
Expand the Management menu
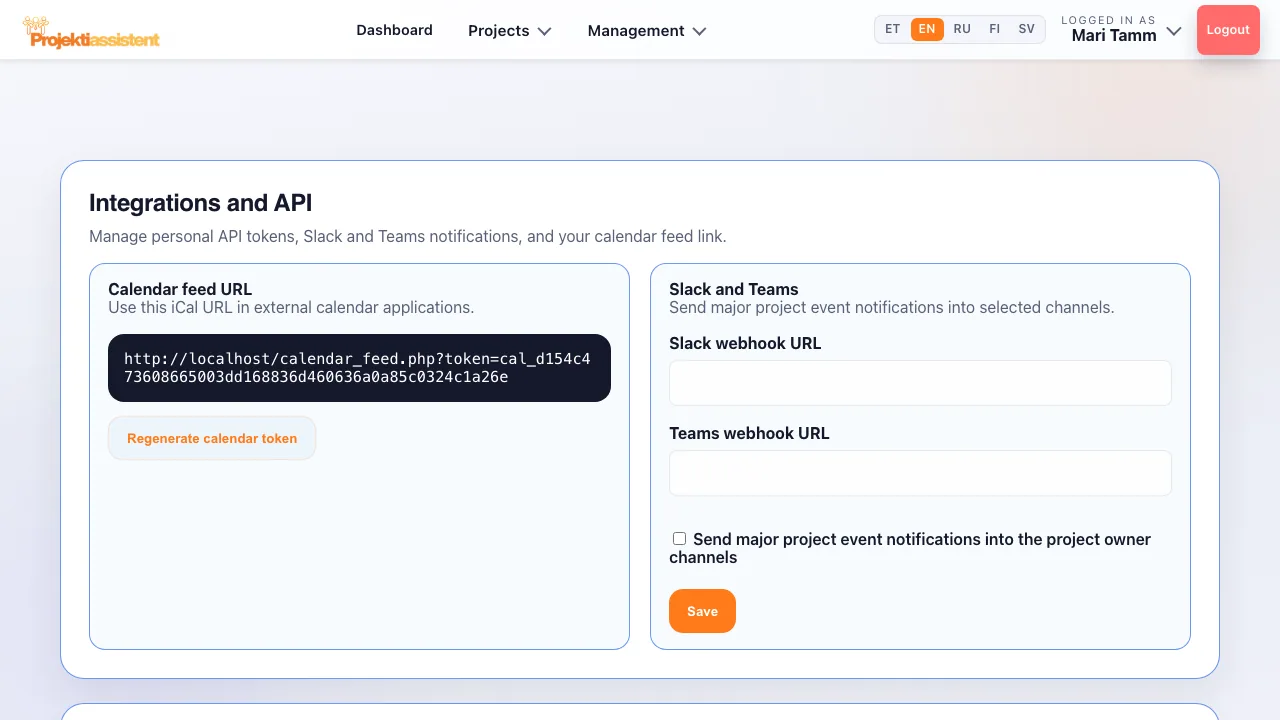tap(647, 31)
